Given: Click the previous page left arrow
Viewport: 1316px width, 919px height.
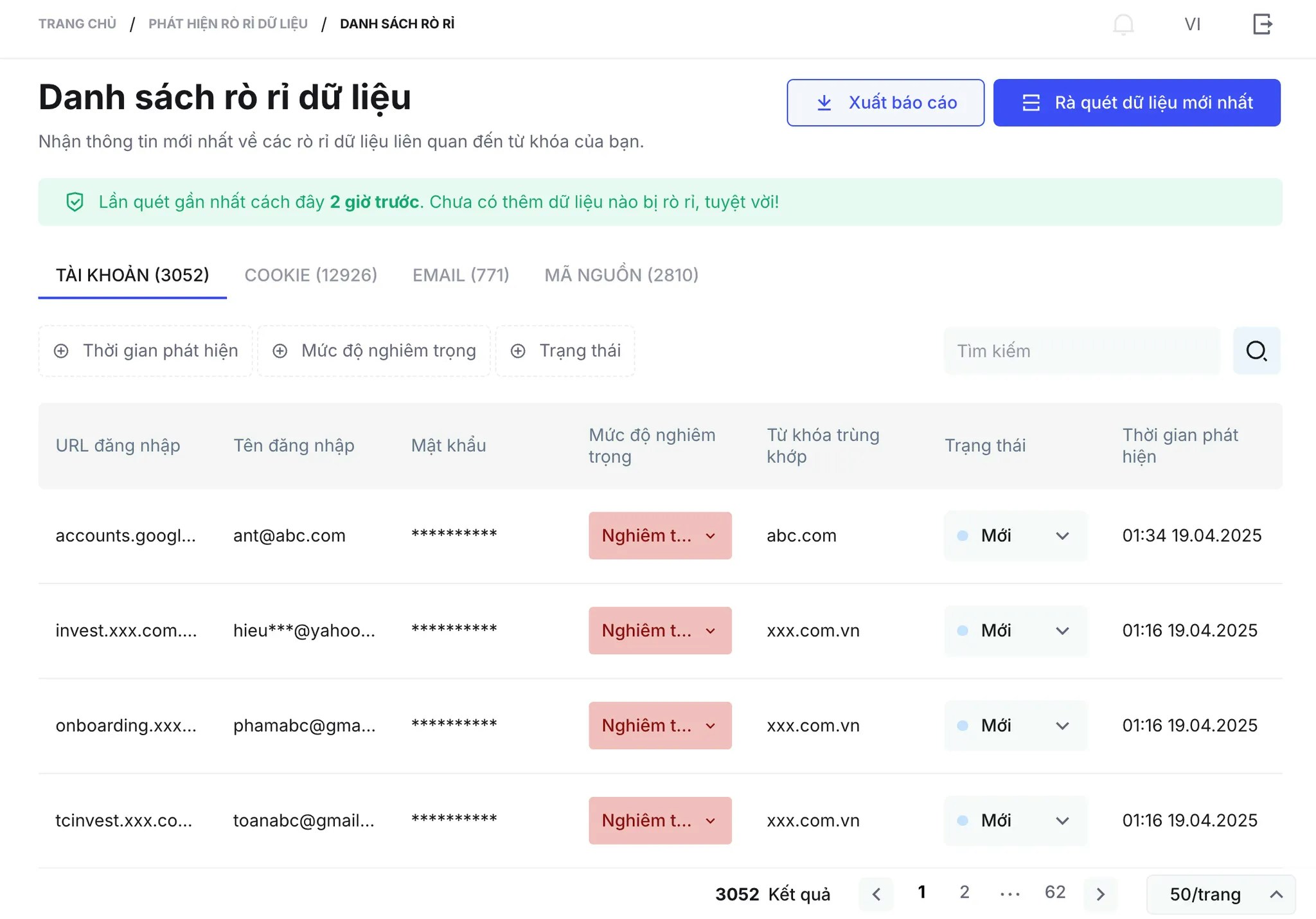Looking at the screenshot, I should 876,894.
